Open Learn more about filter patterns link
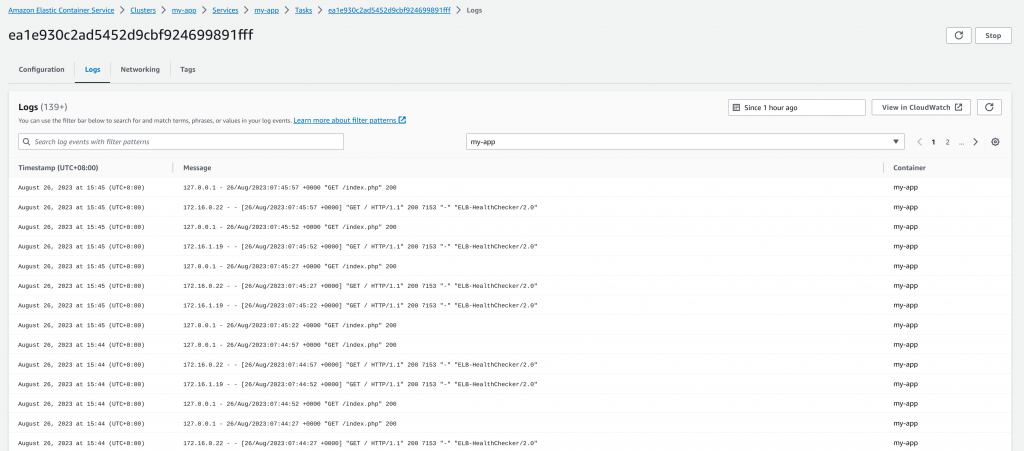 tap(345, 121)
